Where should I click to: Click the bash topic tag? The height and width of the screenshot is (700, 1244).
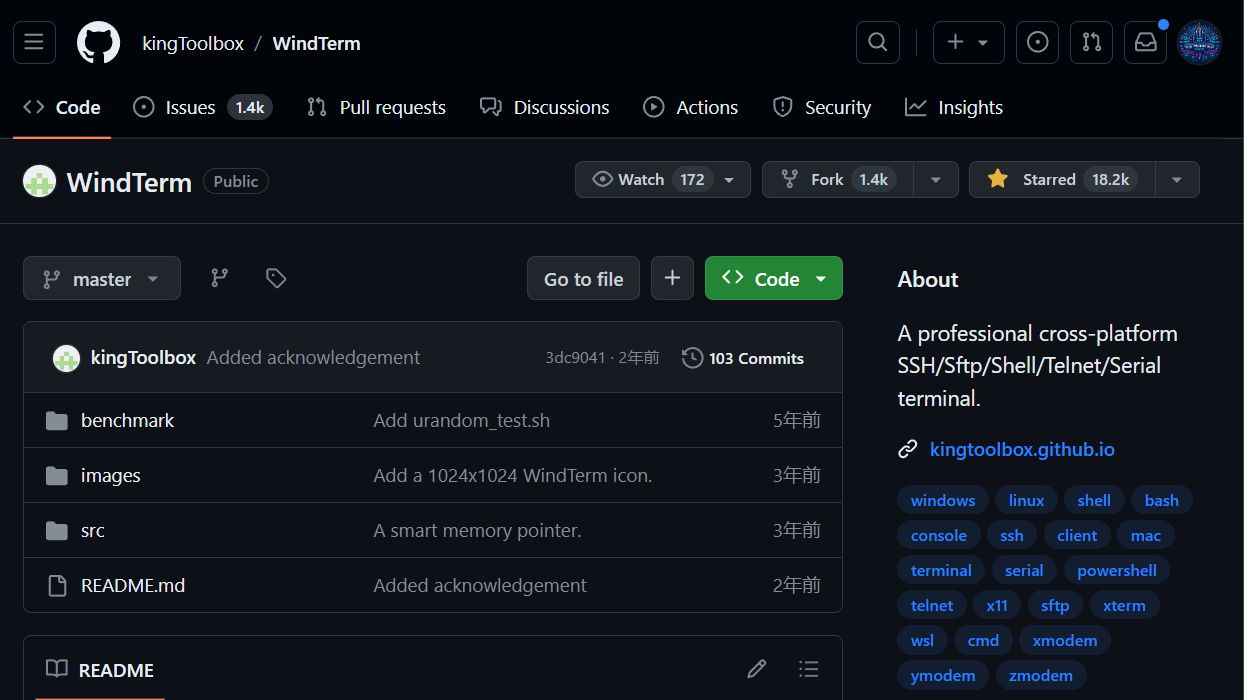pyautogui.click(x=1162, y=501)
